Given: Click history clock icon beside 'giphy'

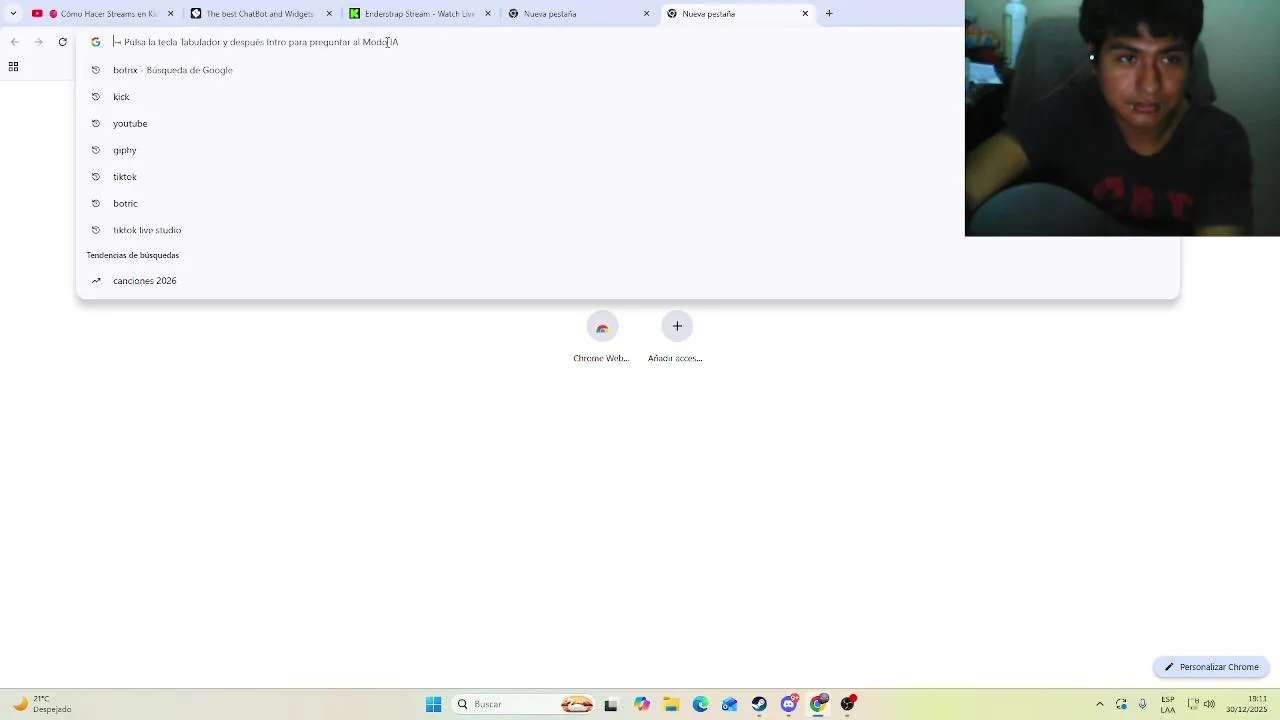Looking at the screenshot, I should (x=96, y=150).
